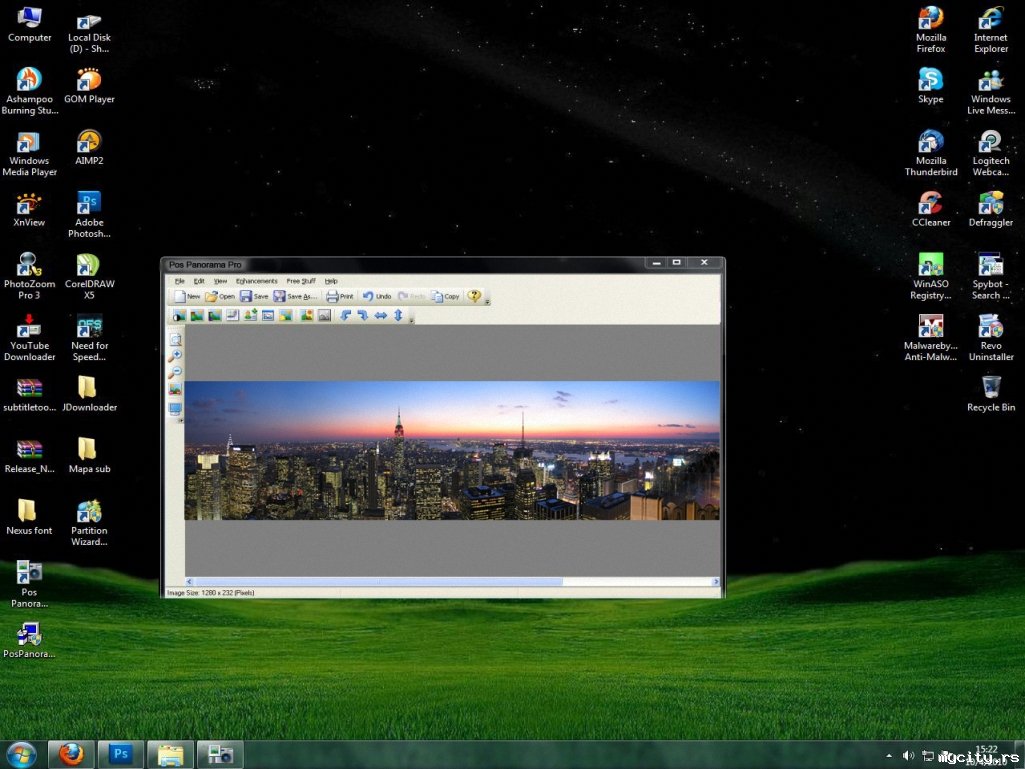Select the Skype desktop icon
Screen dimensions: 1025x769
pyautogui.click(x=931, y=86)
